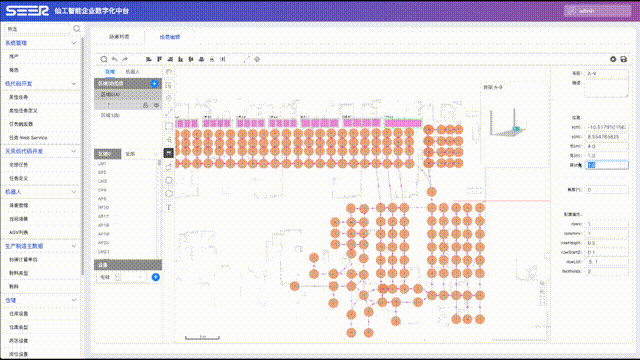This screenshot has width=640, height=360.
Task: Click the active dark highlighted shelf tool
Action: point(169,153)
